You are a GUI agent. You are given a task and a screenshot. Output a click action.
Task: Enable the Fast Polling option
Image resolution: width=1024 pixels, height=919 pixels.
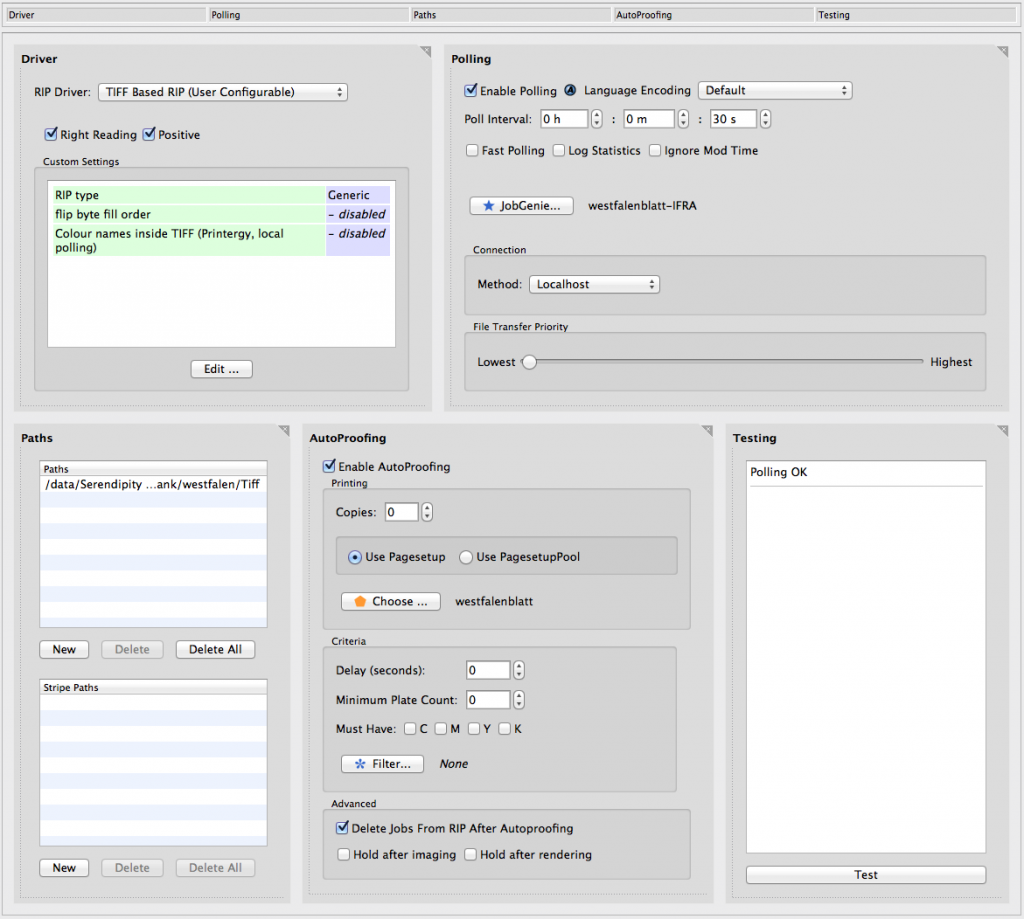(471, 150)
